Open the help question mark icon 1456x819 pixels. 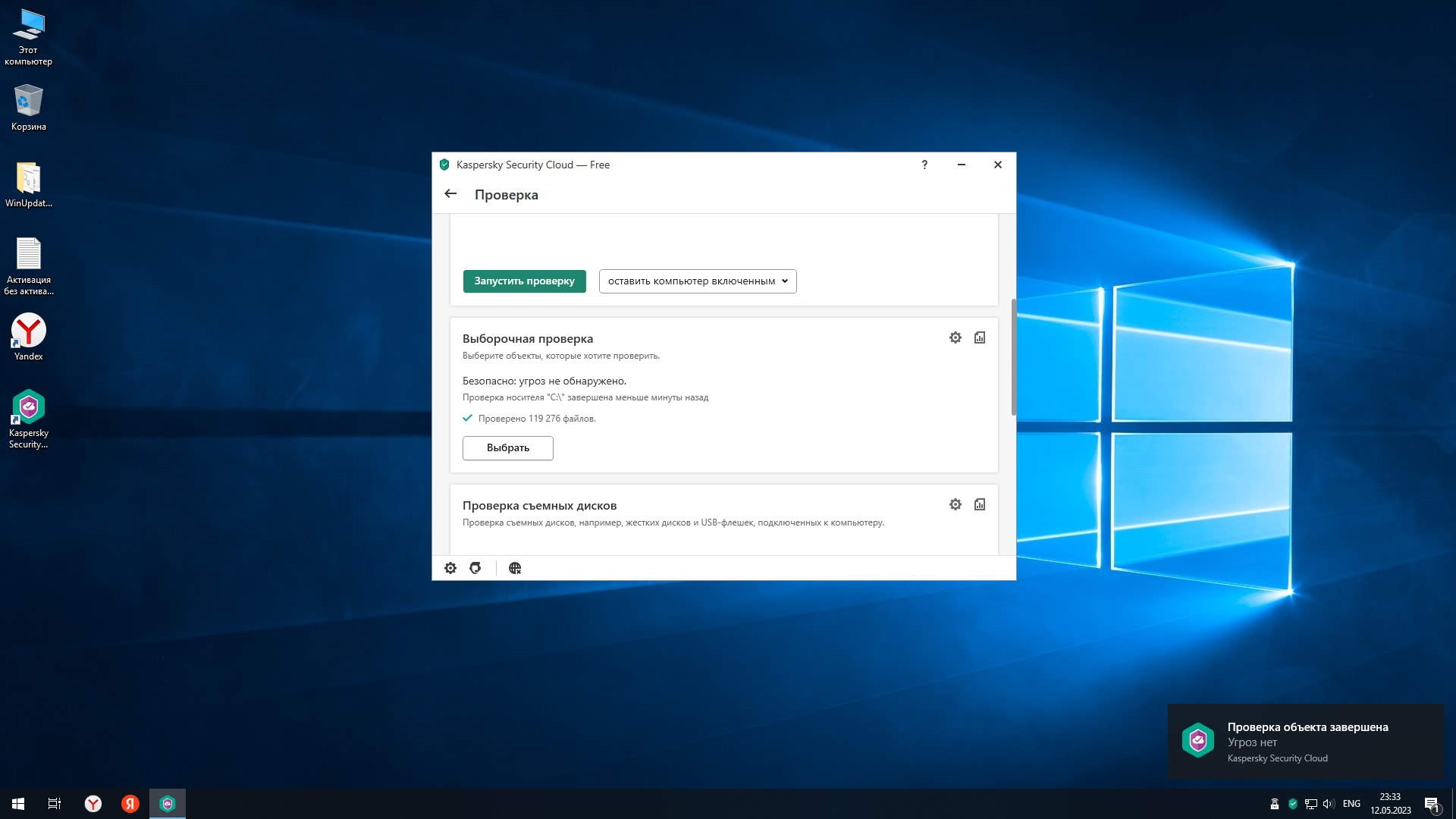point(924,165)
